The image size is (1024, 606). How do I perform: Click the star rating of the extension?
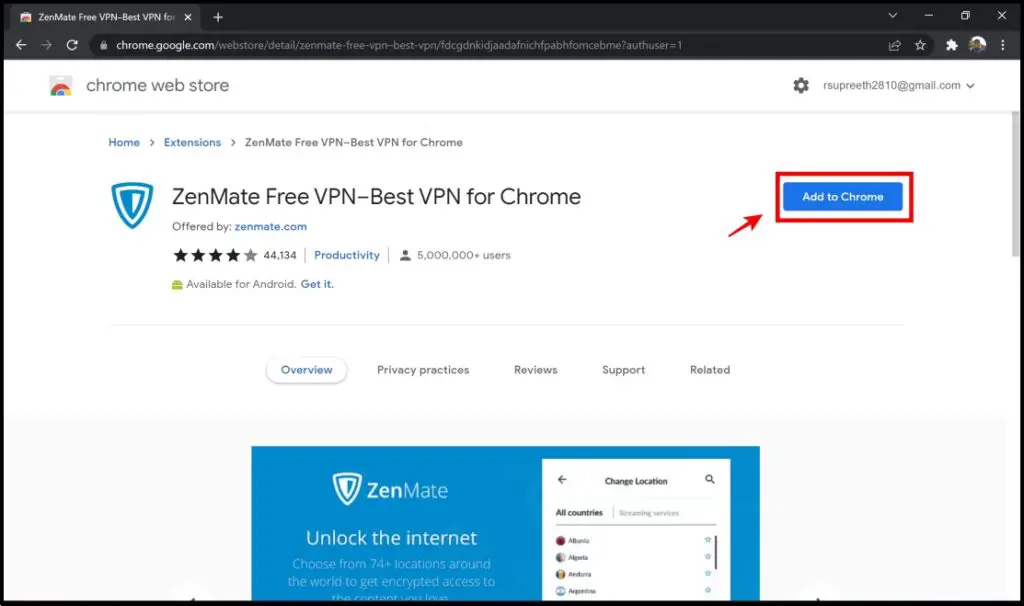(215, 255)
